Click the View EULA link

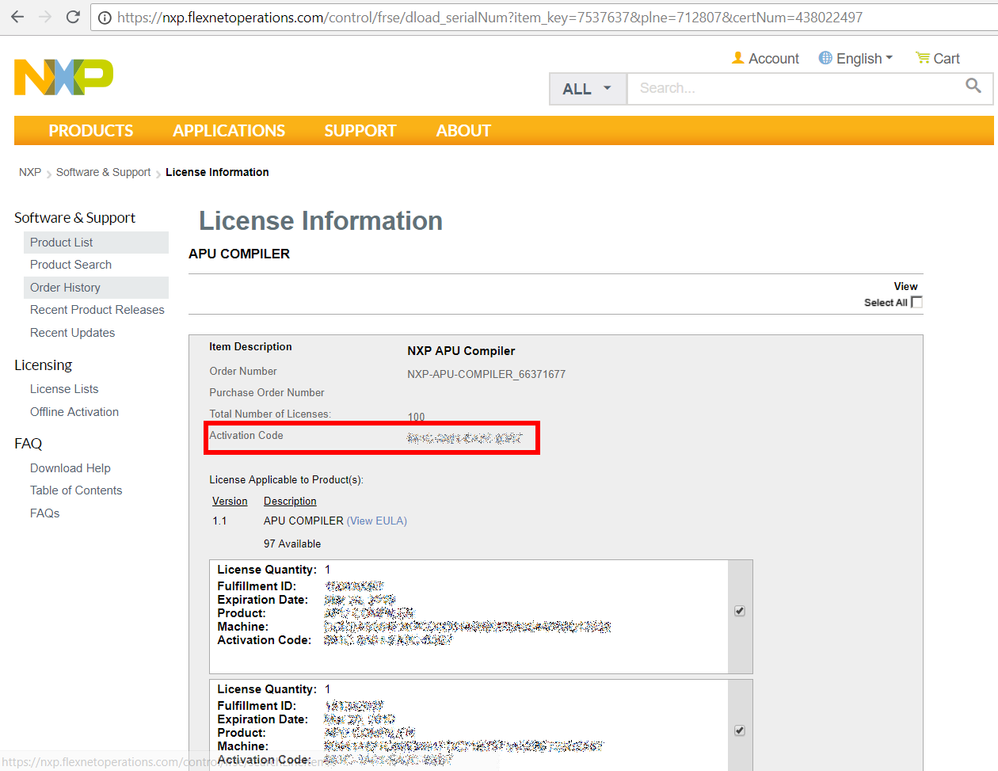tap(377, 520)
